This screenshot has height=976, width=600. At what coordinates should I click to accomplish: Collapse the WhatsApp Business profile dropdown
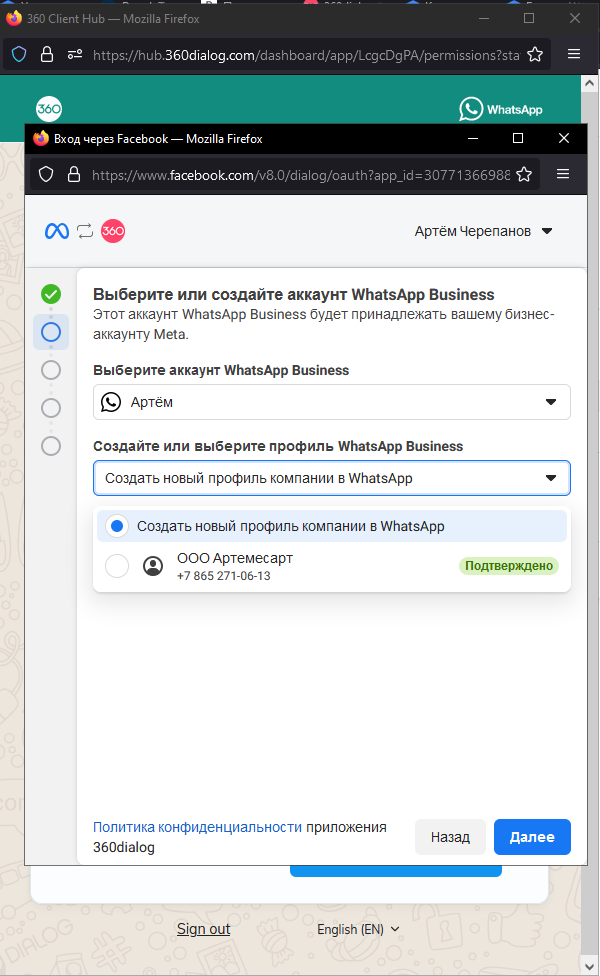[x=332, y=478]
